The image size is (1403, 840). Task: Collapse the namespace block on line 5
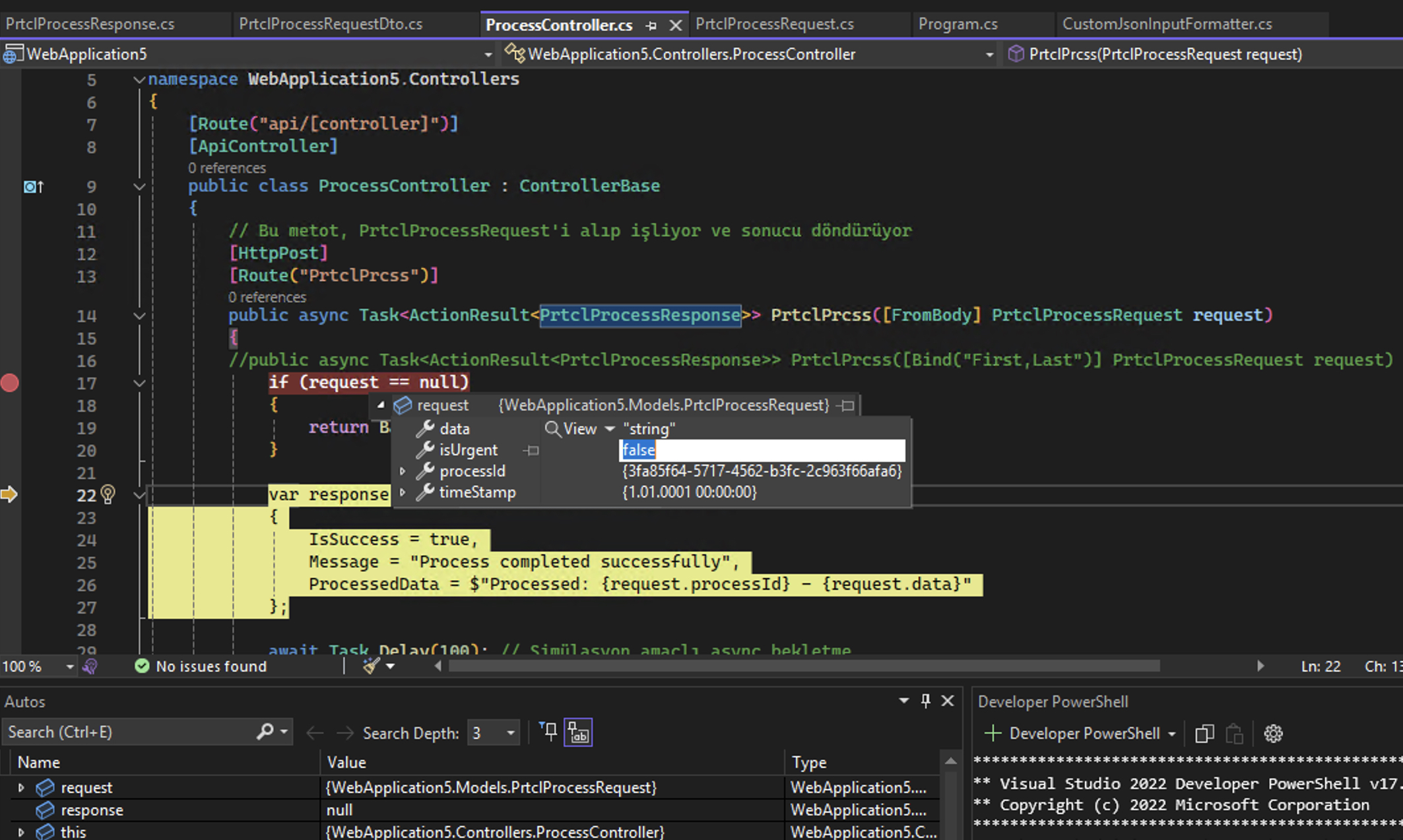click(x=139, y=80)
